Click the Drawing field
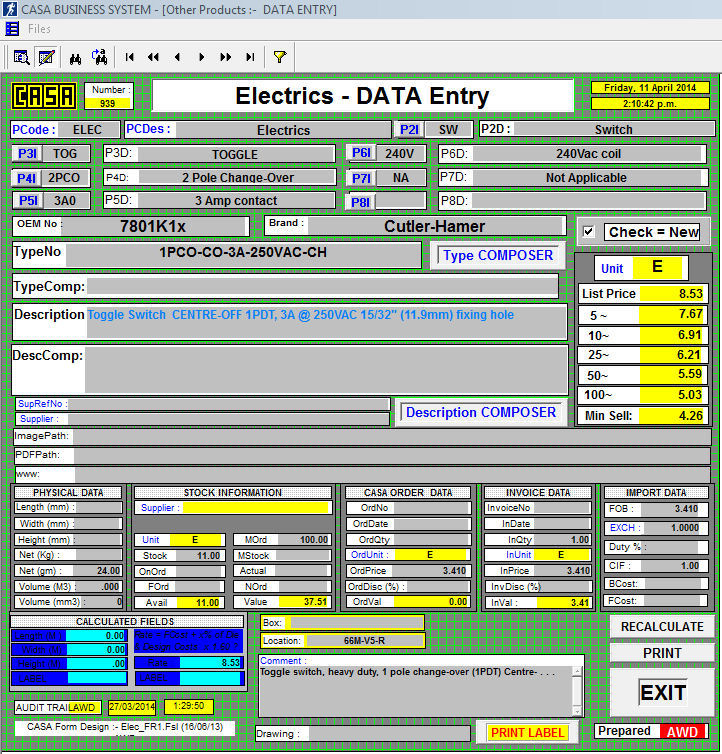 389,733
